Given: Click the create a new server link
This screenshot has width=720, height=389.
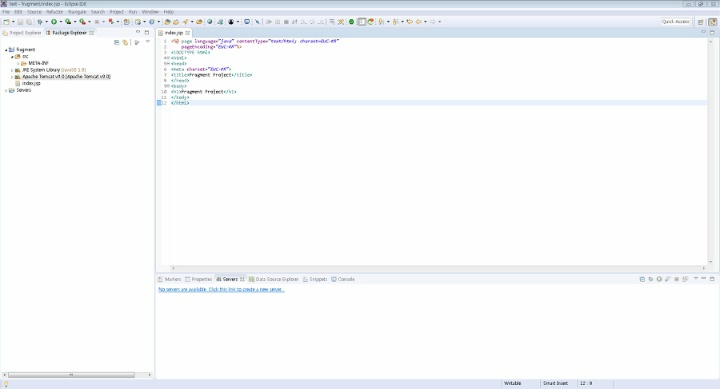Looking at the screenshot, I should coord(221,289).
